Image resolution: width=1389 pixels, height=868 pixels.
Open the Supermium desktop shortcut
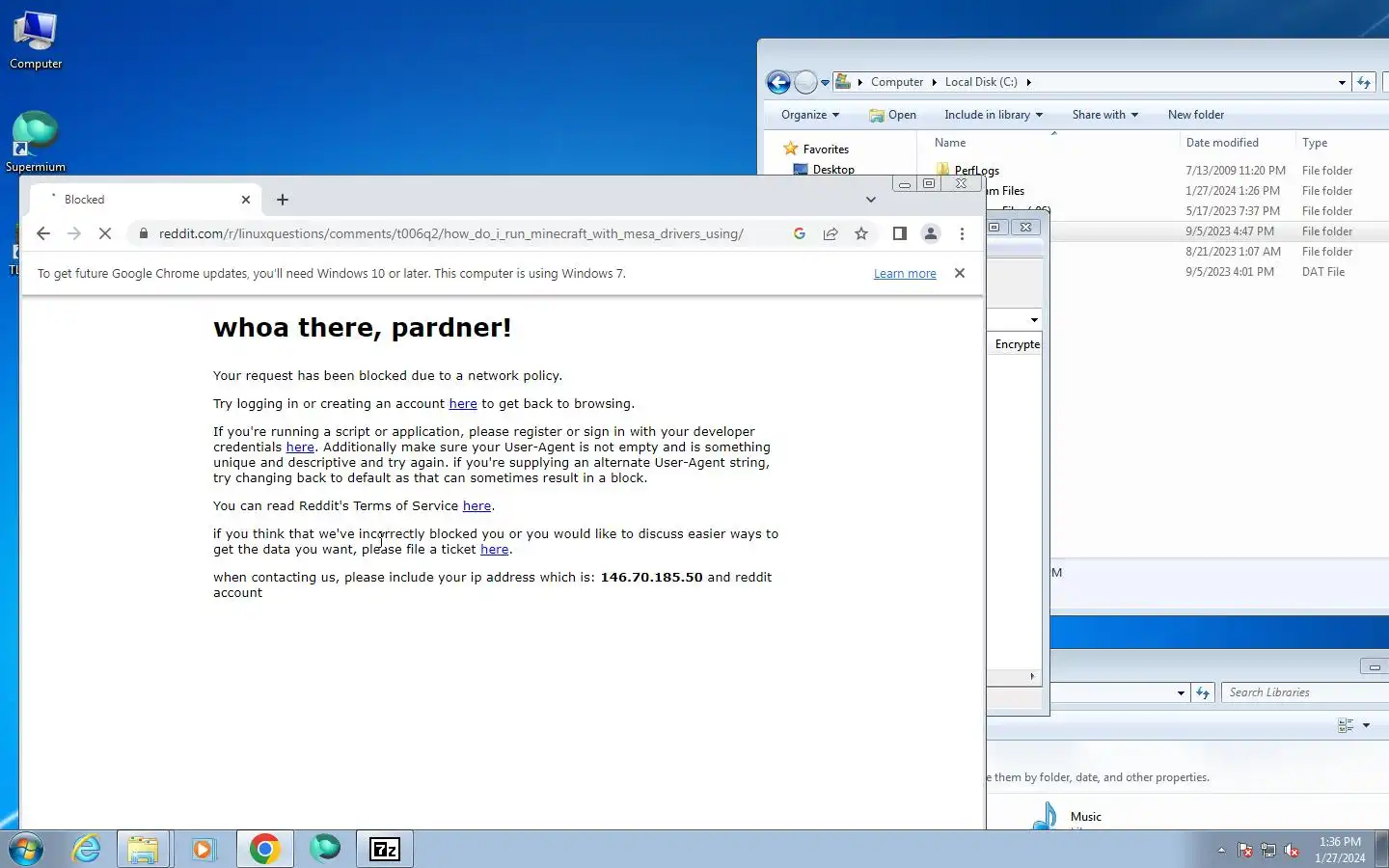coord(36,142)
